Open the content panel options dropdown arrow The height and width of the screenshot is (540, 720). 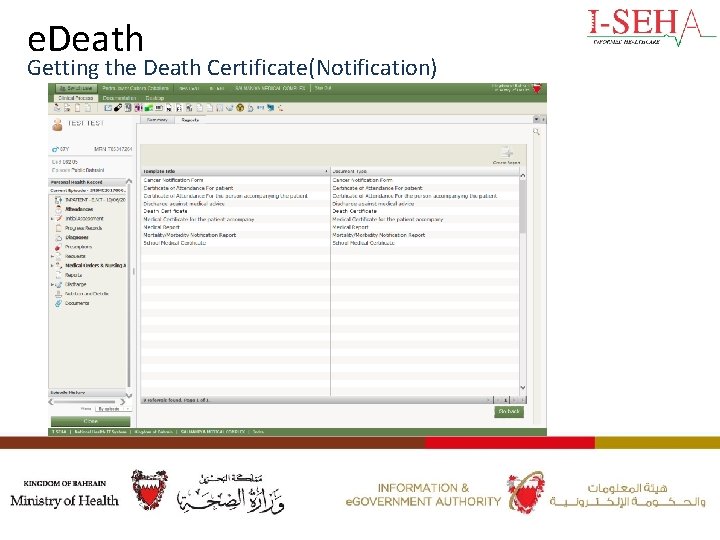(536, 119)
